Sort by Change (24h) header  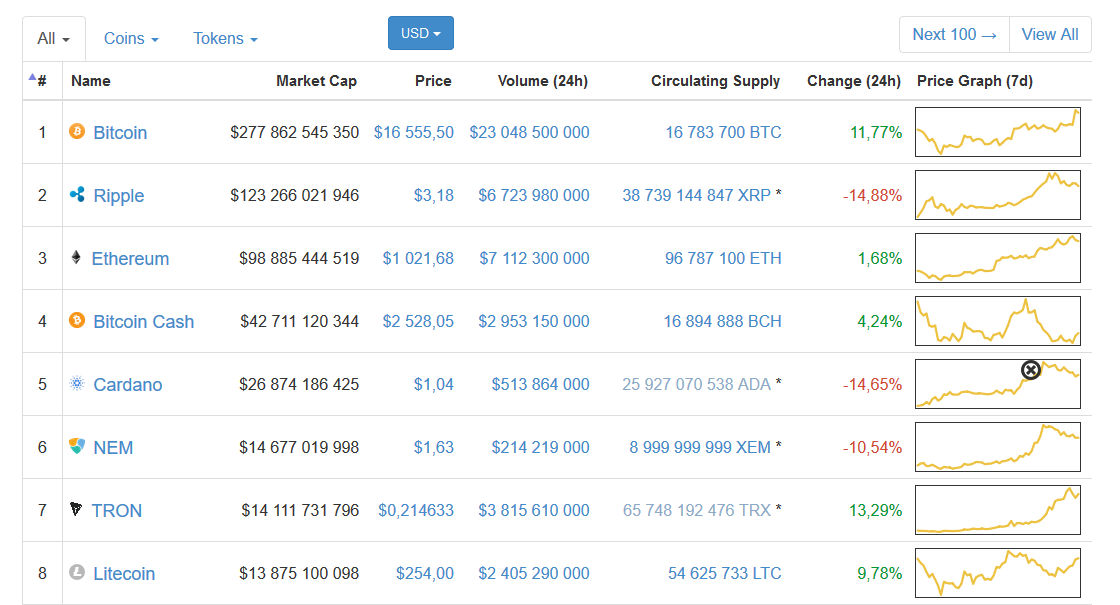pos(854,81)
